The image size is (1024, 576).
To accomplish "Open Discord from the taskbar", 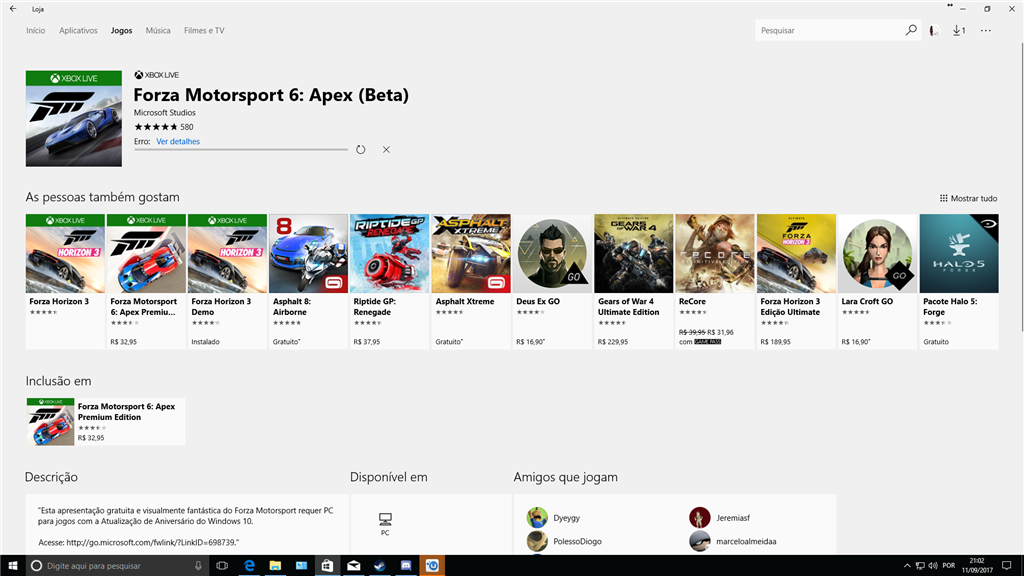I will coord(406,566).
